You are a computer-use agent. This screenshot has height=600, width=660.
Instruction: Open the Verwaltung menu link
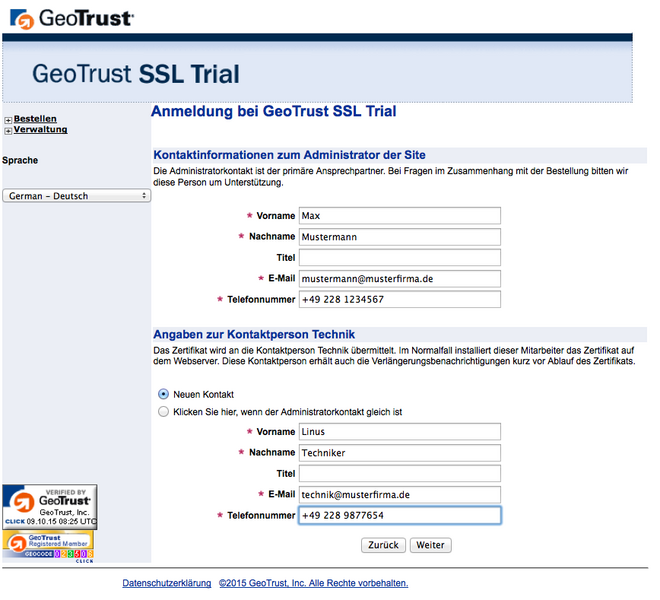pos(40,130)
